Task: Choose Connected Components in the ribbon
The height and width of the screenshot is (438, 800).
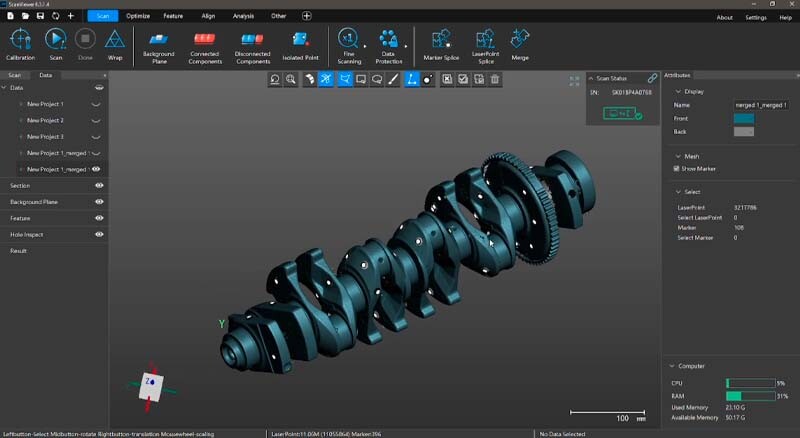Action: (x=204, y=39)
